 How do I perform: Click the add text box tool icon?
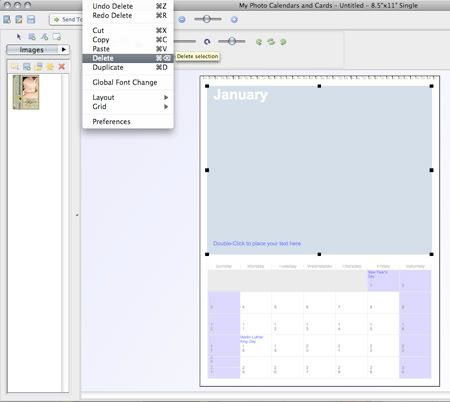[x=44, y=36]
